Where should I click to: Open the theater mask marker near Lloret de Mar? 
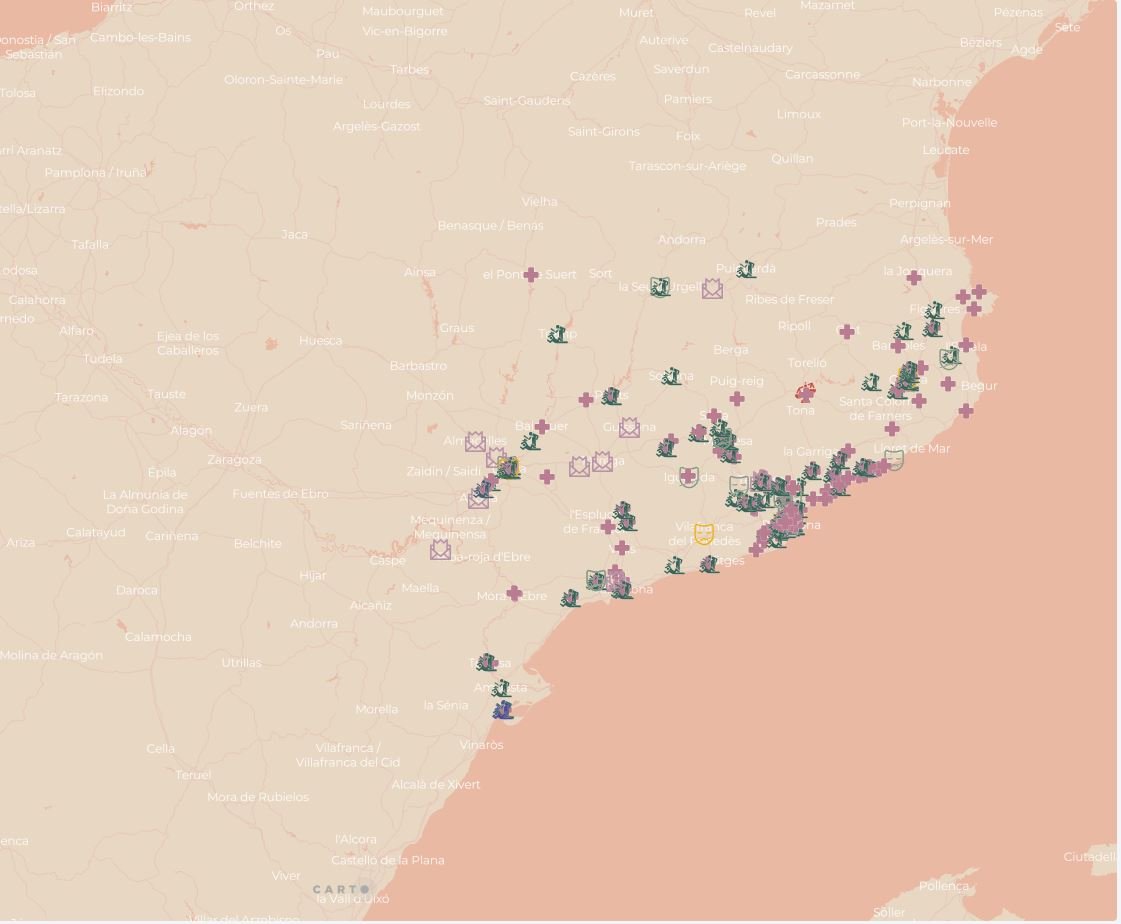894,459
